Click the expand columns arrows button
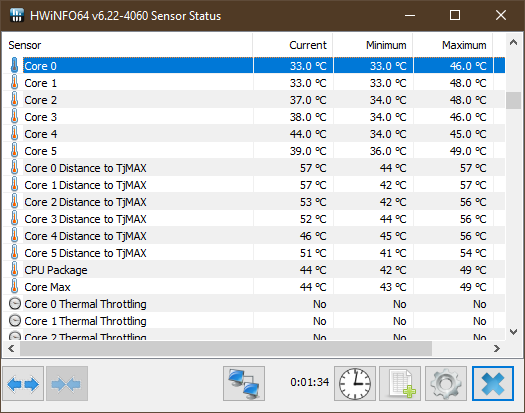 pyautogui.click(x=23, y=384)
